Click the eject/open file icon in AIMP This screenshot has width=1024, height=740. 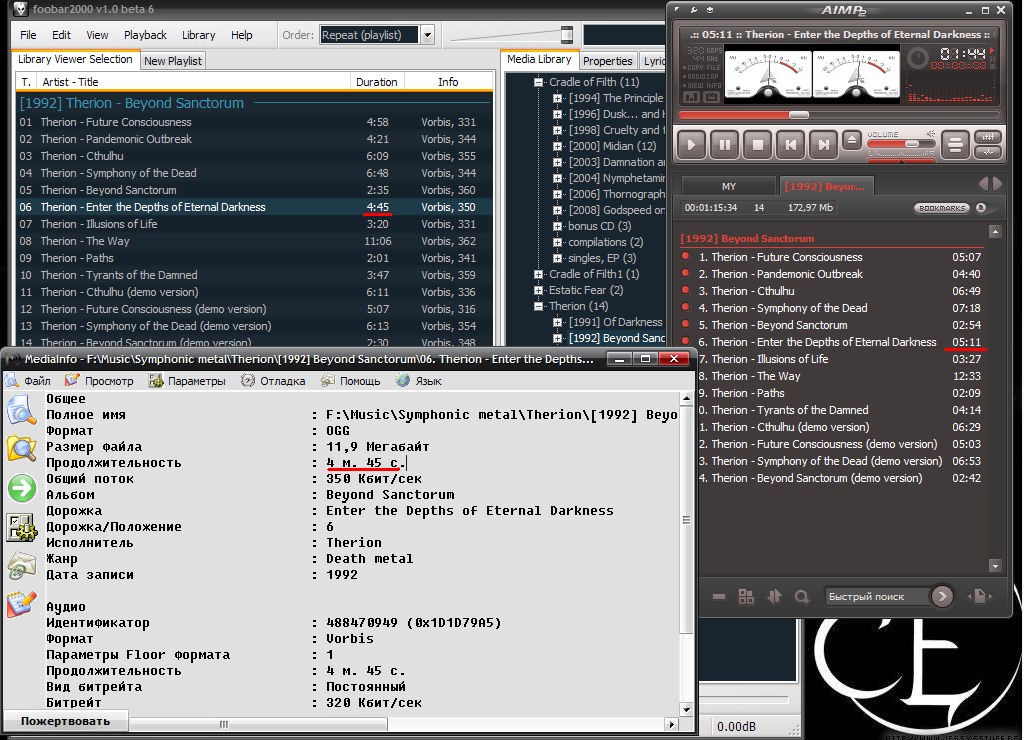(851, 139)
